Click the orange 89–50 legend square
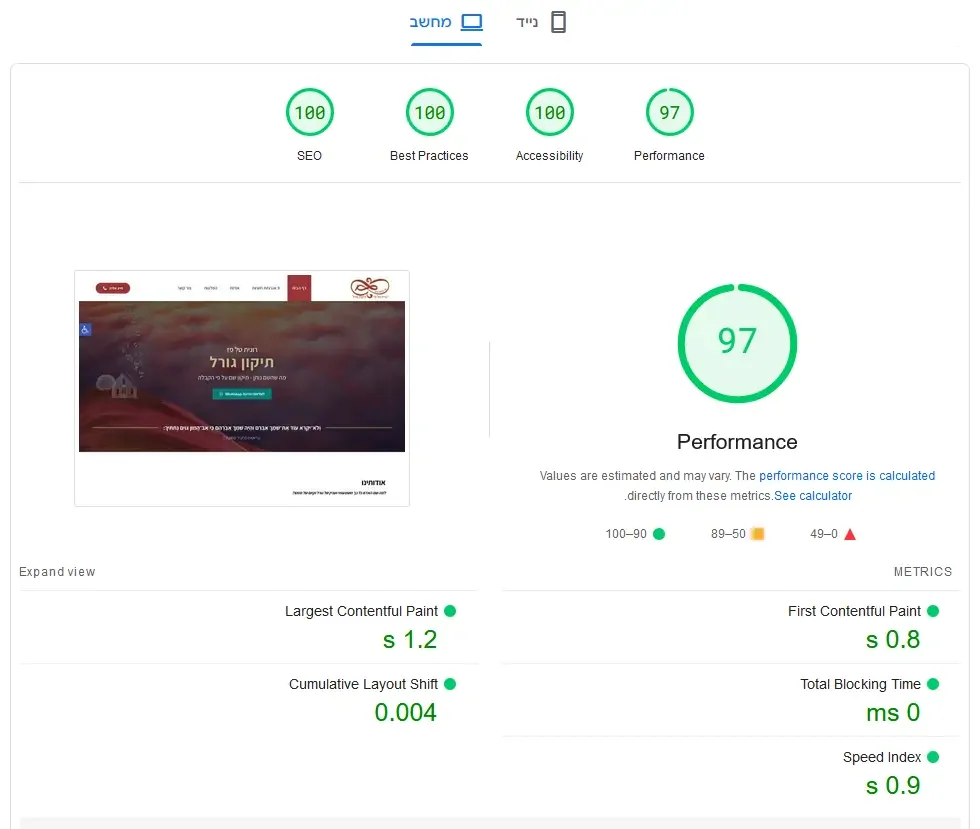This screenshot has width=980, height=829. tap(757, 534)
